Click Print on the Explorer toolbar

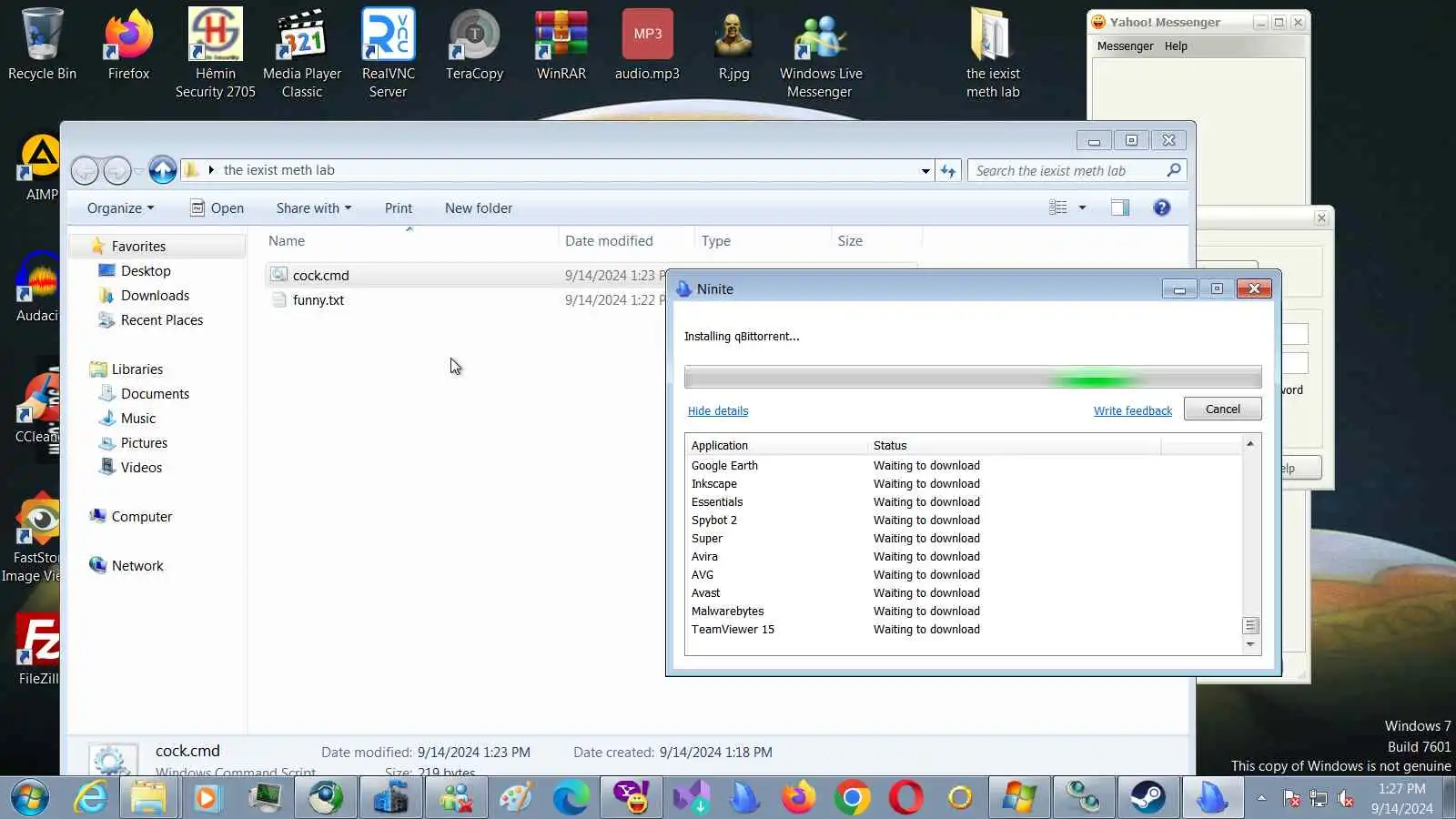399,207
